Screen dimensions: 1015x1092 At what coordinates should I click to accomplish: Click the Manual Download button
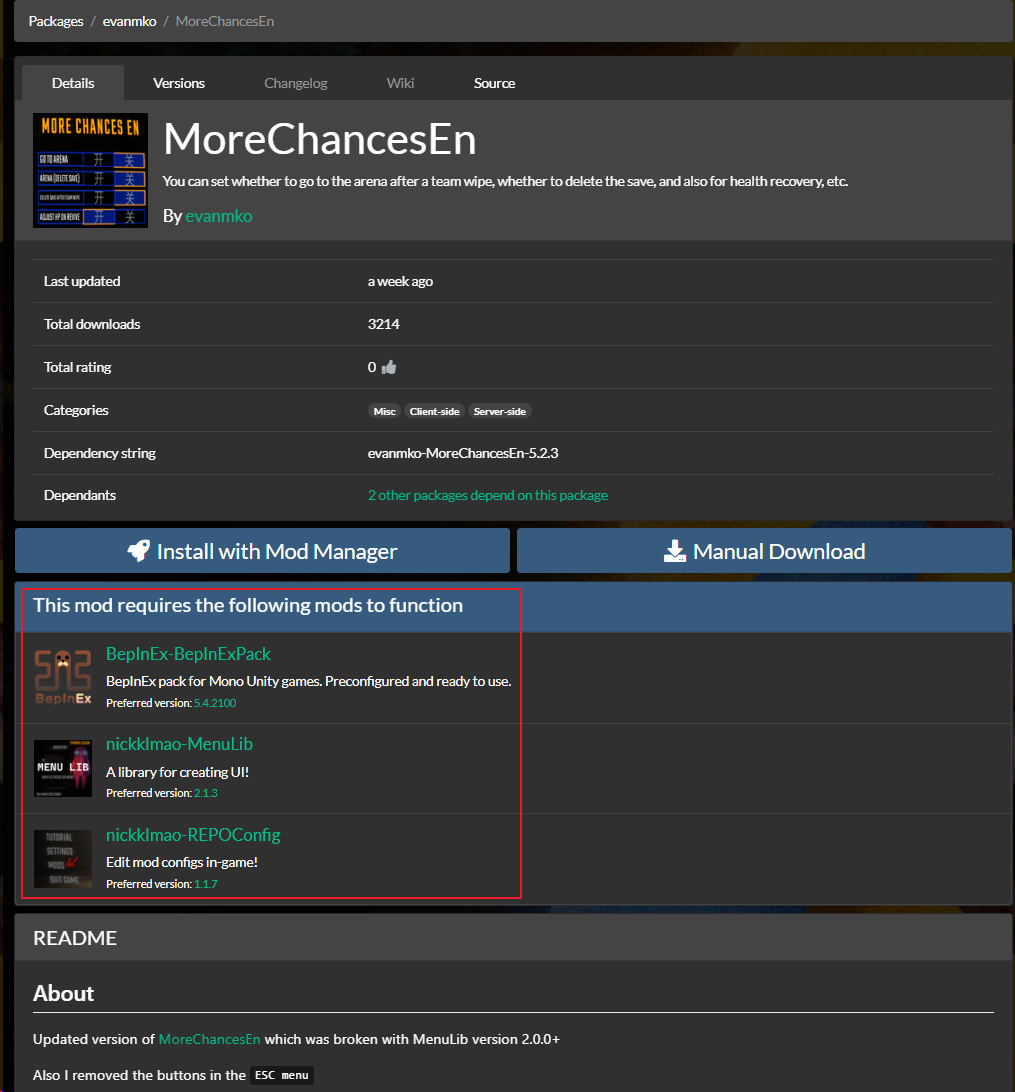click(764, 551)
